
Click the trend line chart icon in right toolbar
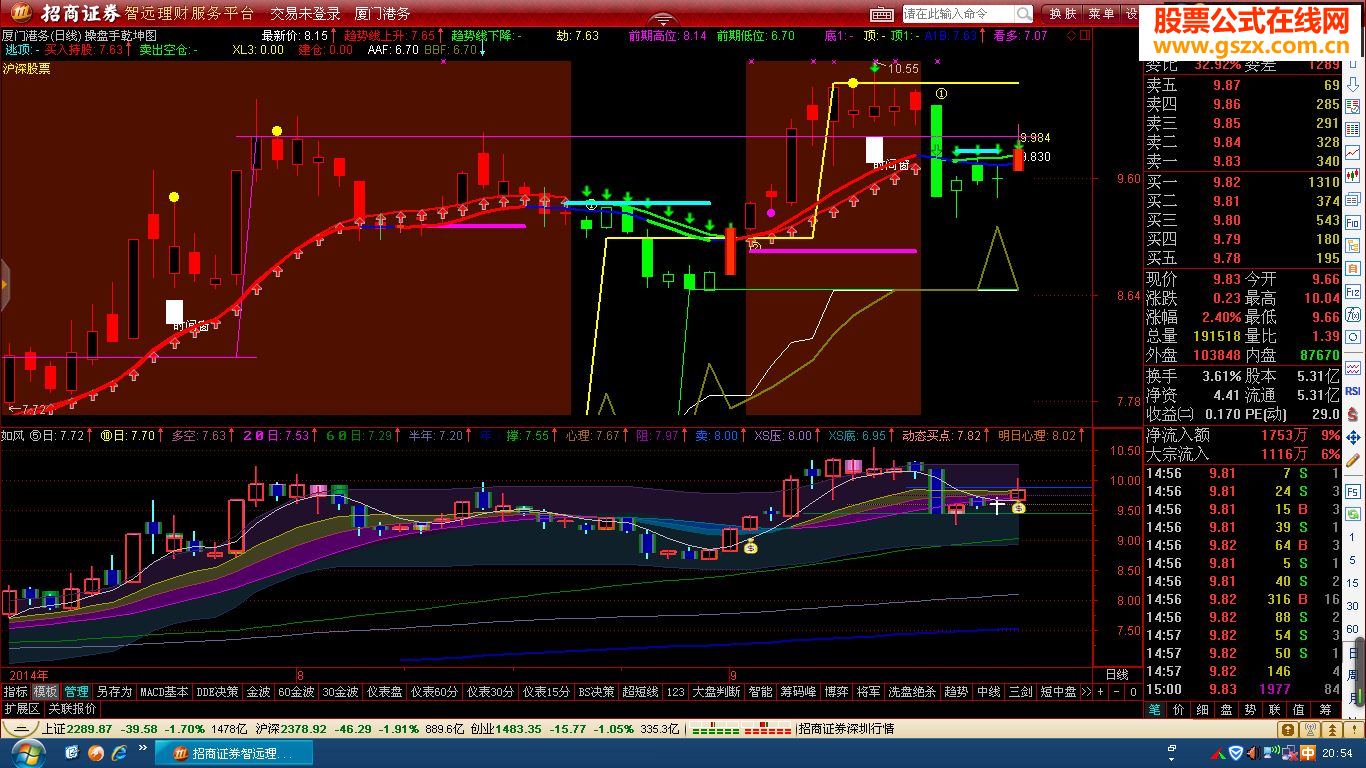[x=1353, y=151]
